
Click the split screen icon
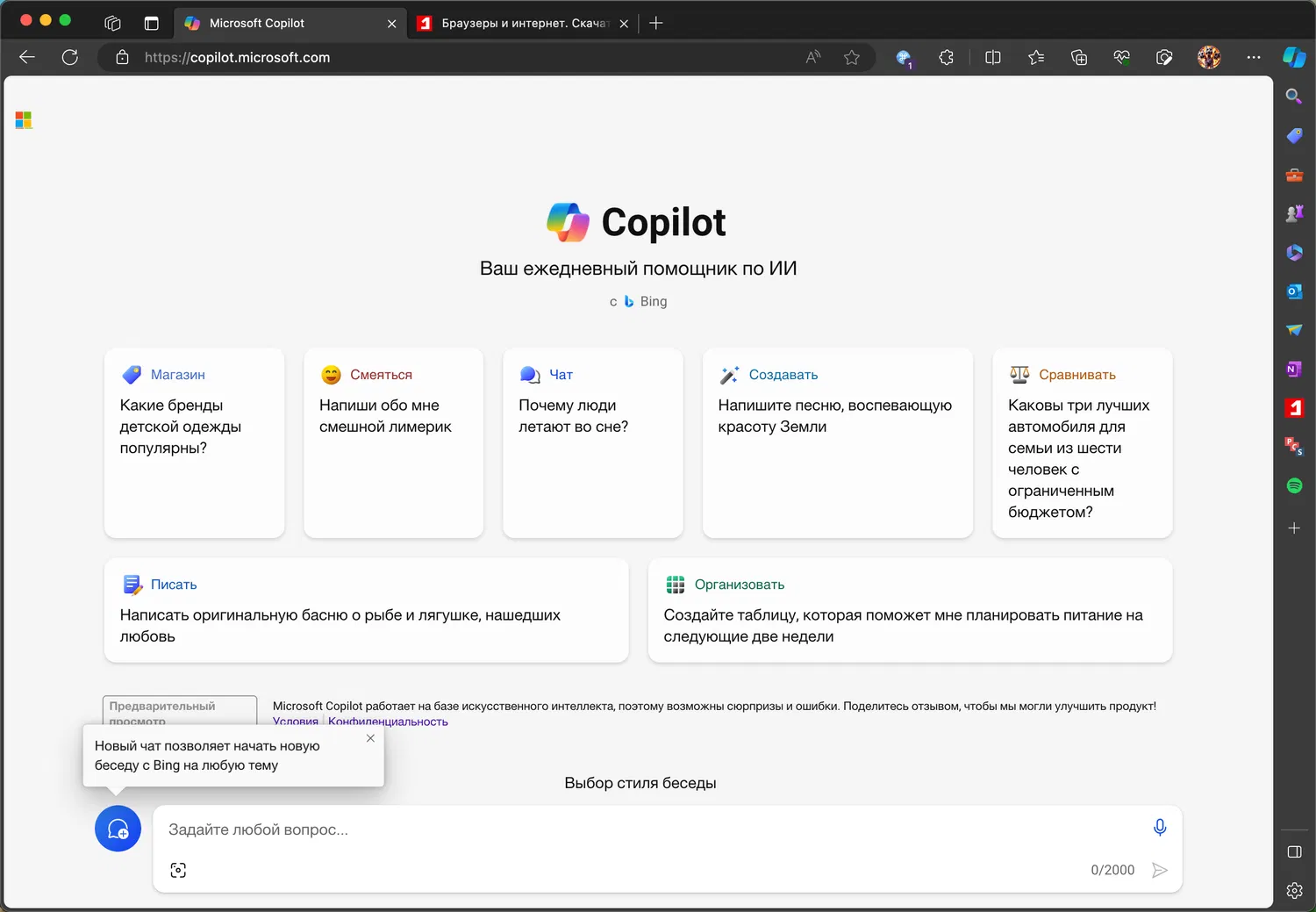coord(992,58)
